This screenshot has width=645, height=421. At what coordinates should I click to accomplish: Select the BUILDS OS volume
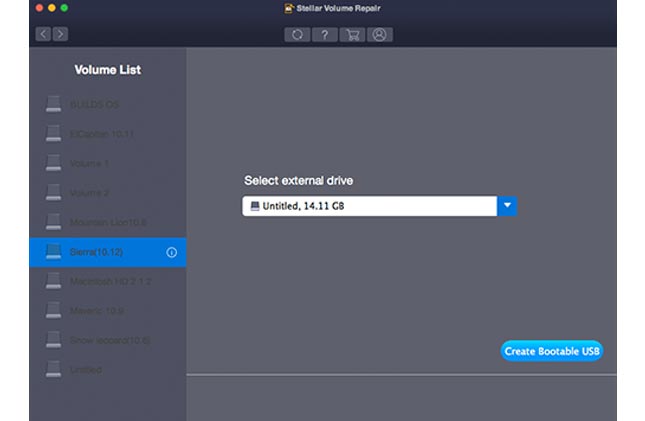[95, 104]
